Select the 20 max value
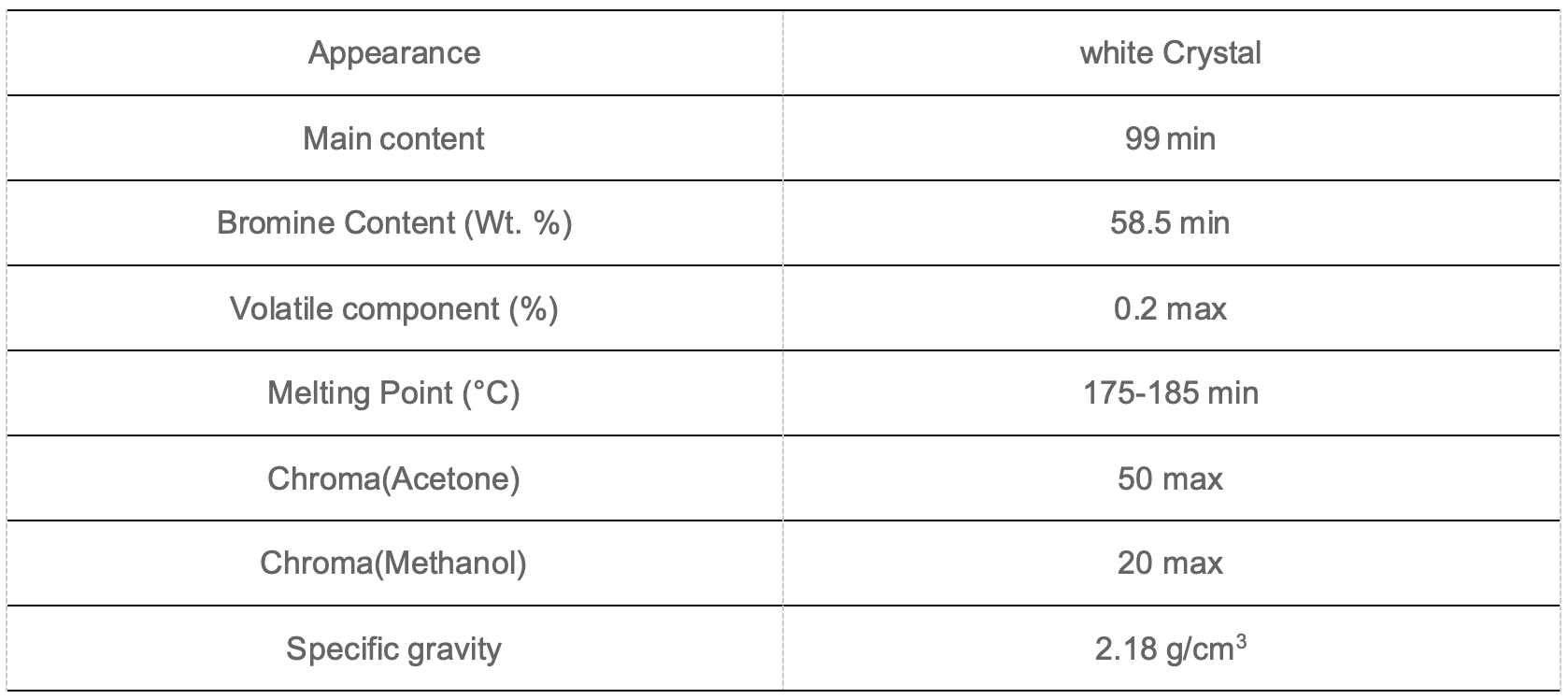The height and width of the screenshot is (699, 1568). pos(1170,563)
